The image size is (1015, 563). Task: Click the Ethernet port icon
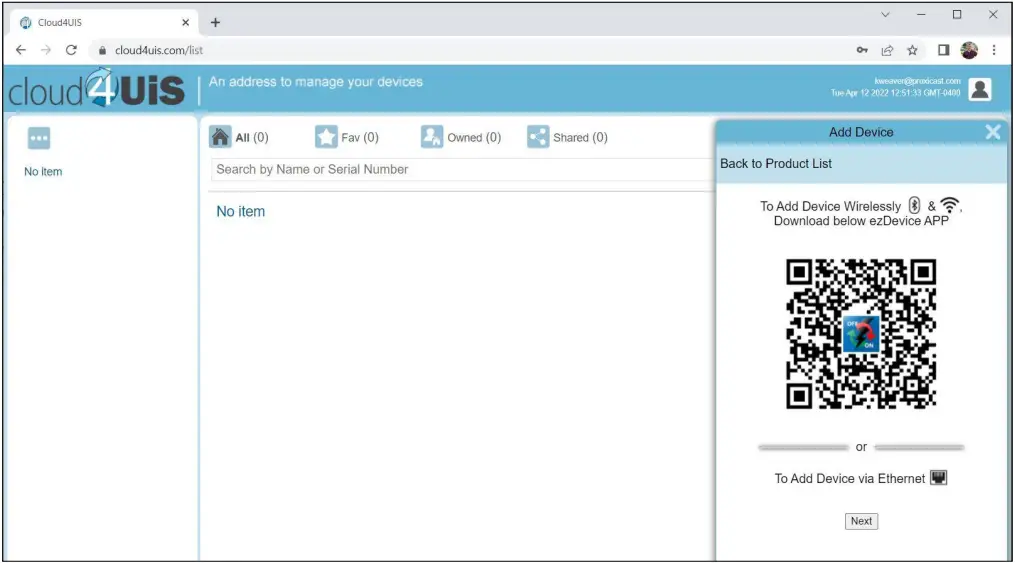coord(939,478)
